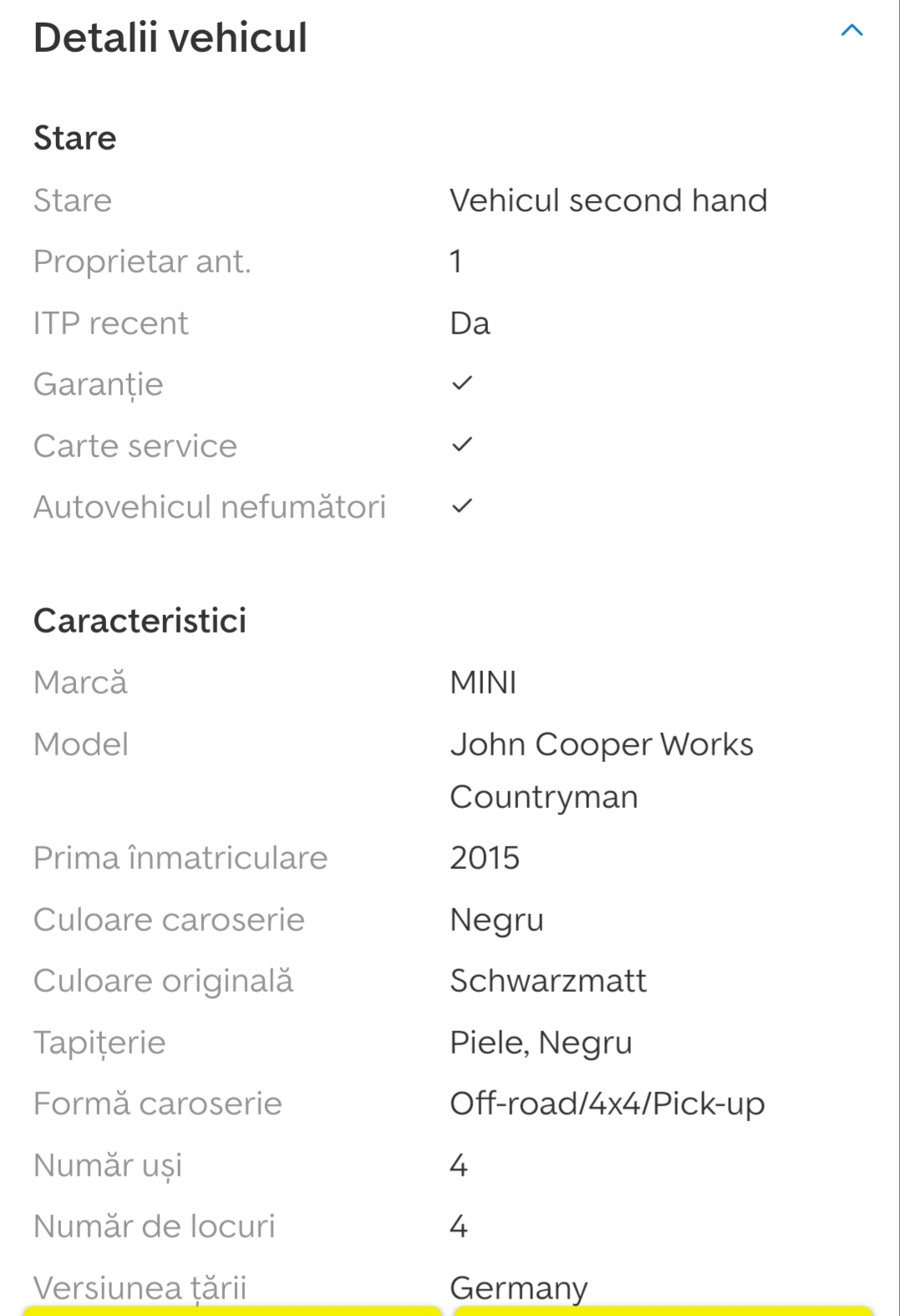Collapse the Detalii vehicul section chevron

tap(851, 32)
